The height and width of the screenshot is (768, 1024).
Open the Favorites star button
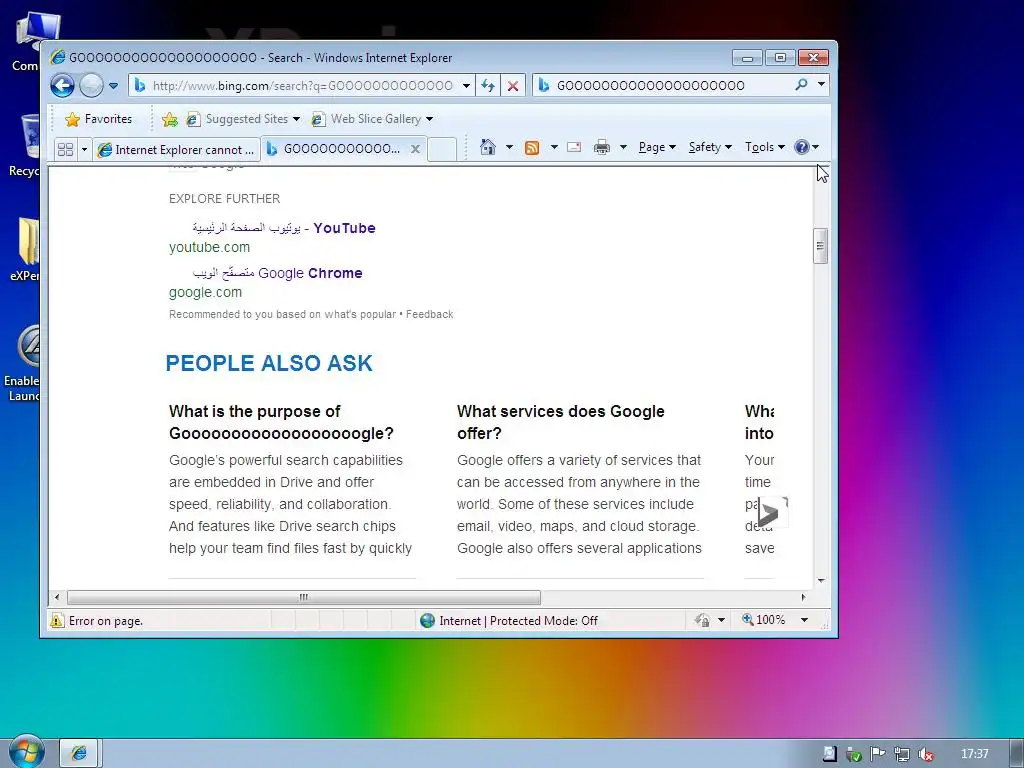(x=99, y=119)
